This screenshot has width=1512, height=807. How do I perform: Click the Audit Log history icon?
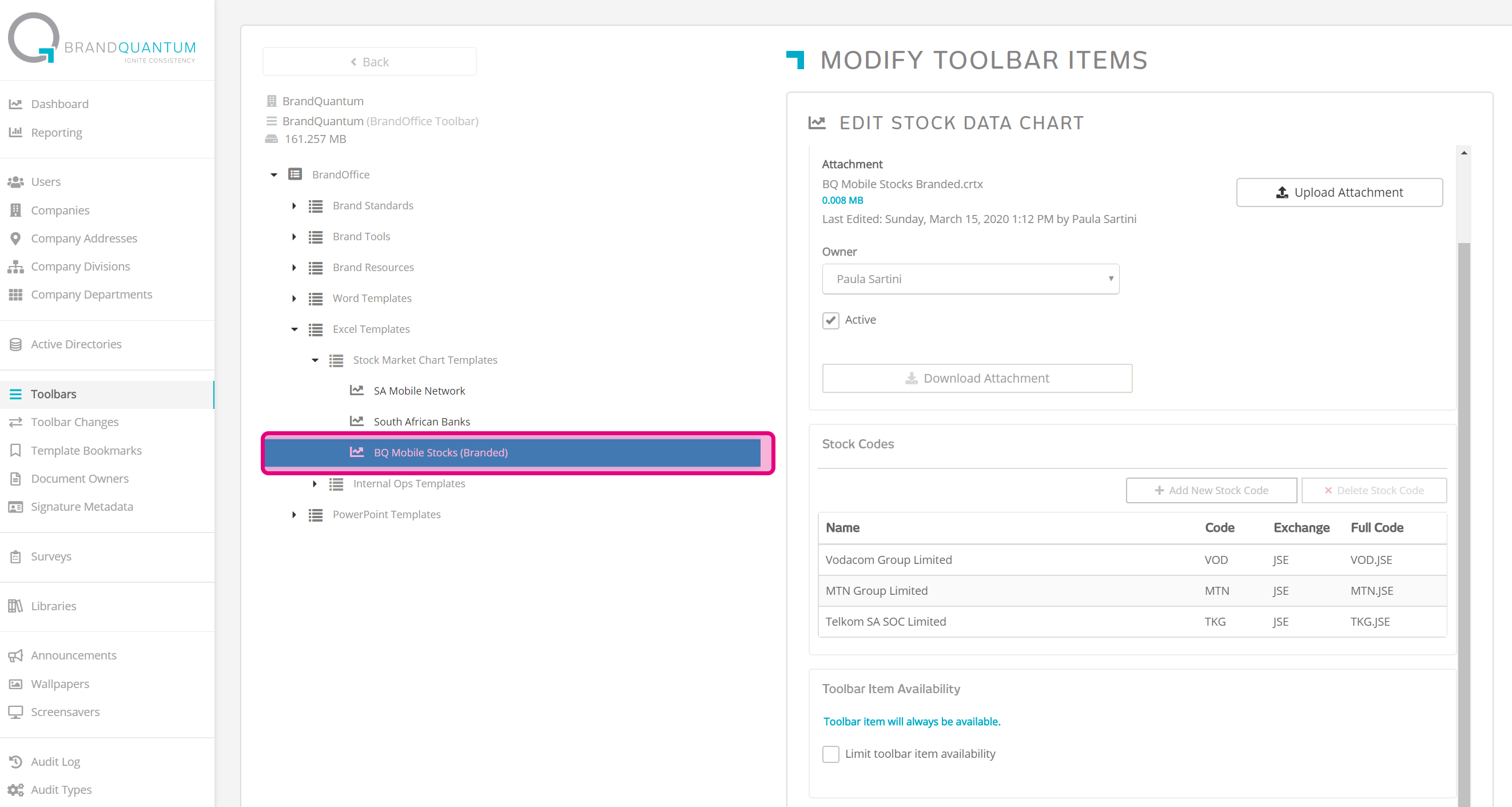[x=15, y=762]
